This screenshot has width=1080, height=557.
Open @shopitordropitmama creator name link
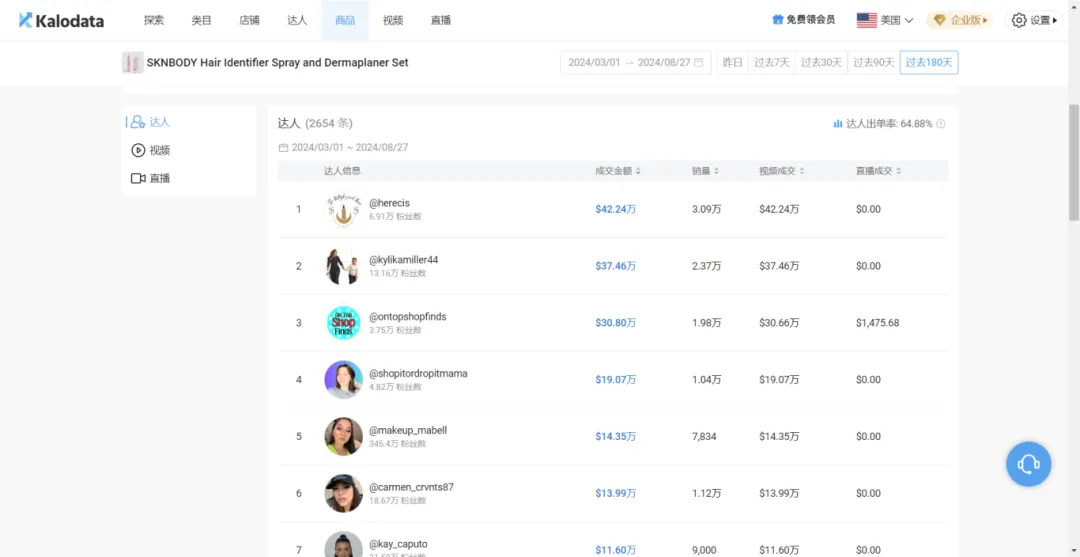(418, 374)
